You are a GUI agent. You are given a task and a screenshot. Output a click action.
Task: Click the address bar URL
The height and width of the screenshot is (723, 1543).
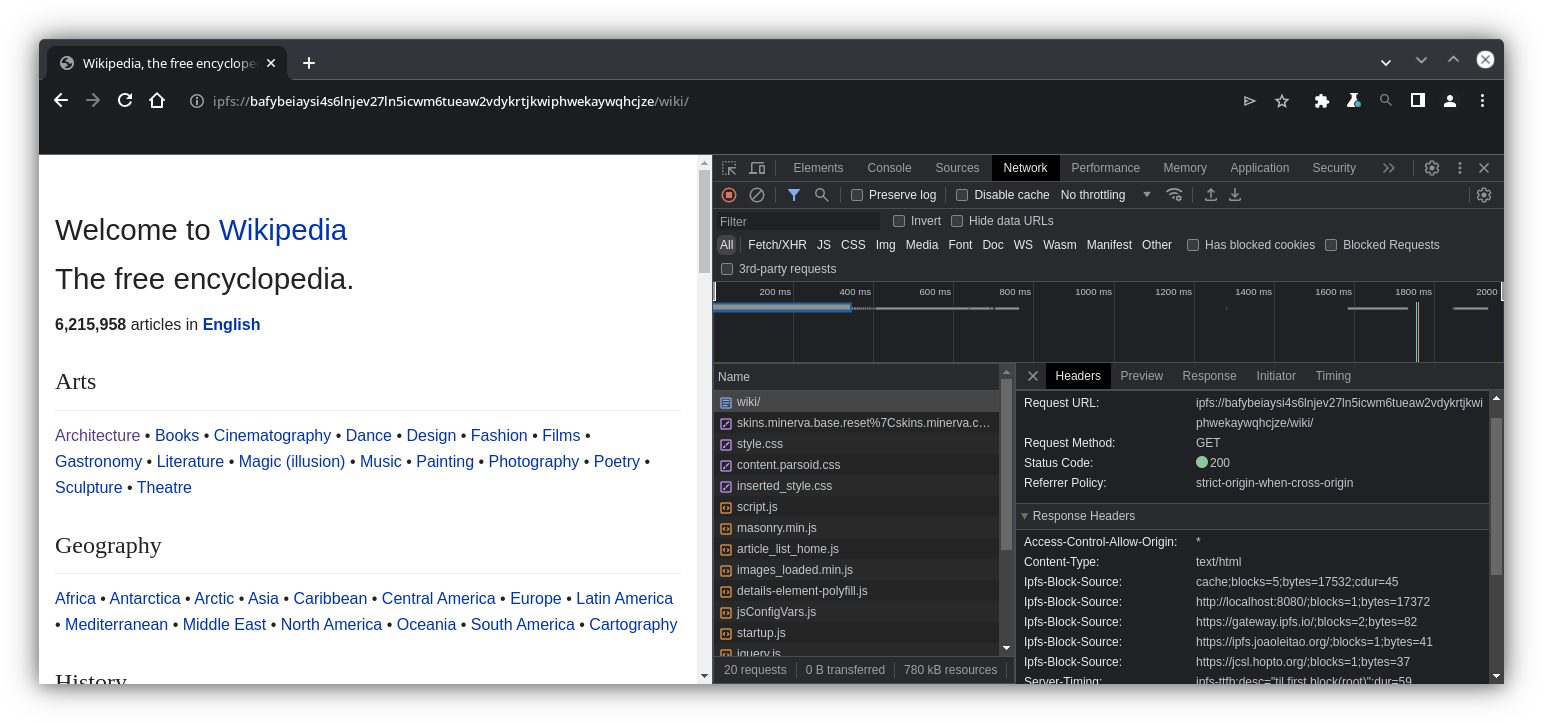point(451,101)
